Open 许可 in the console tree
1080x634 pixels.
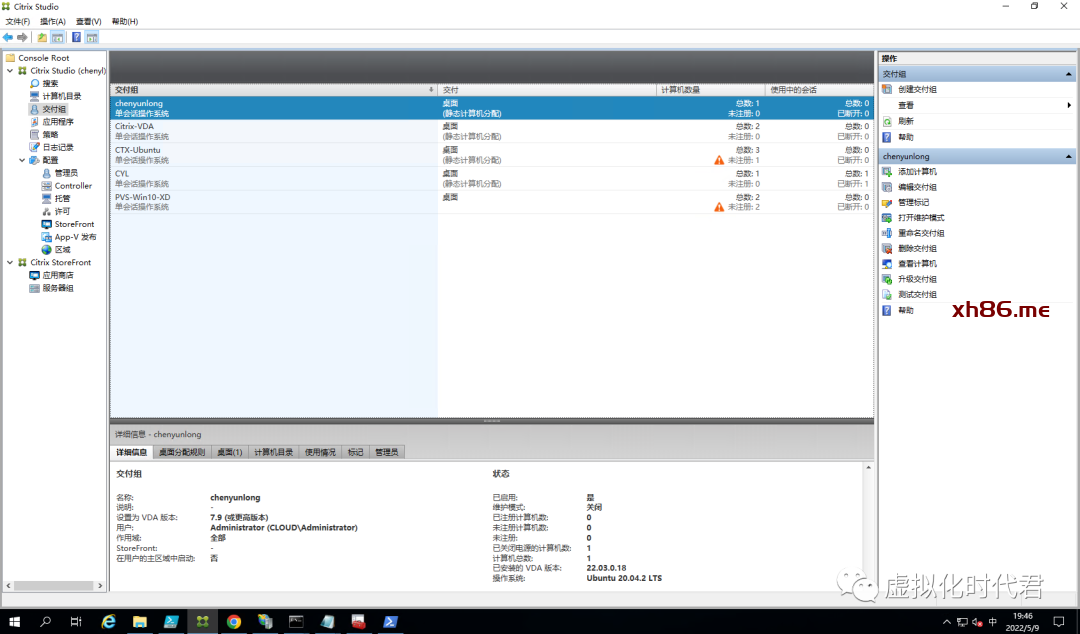pos(62,212)
